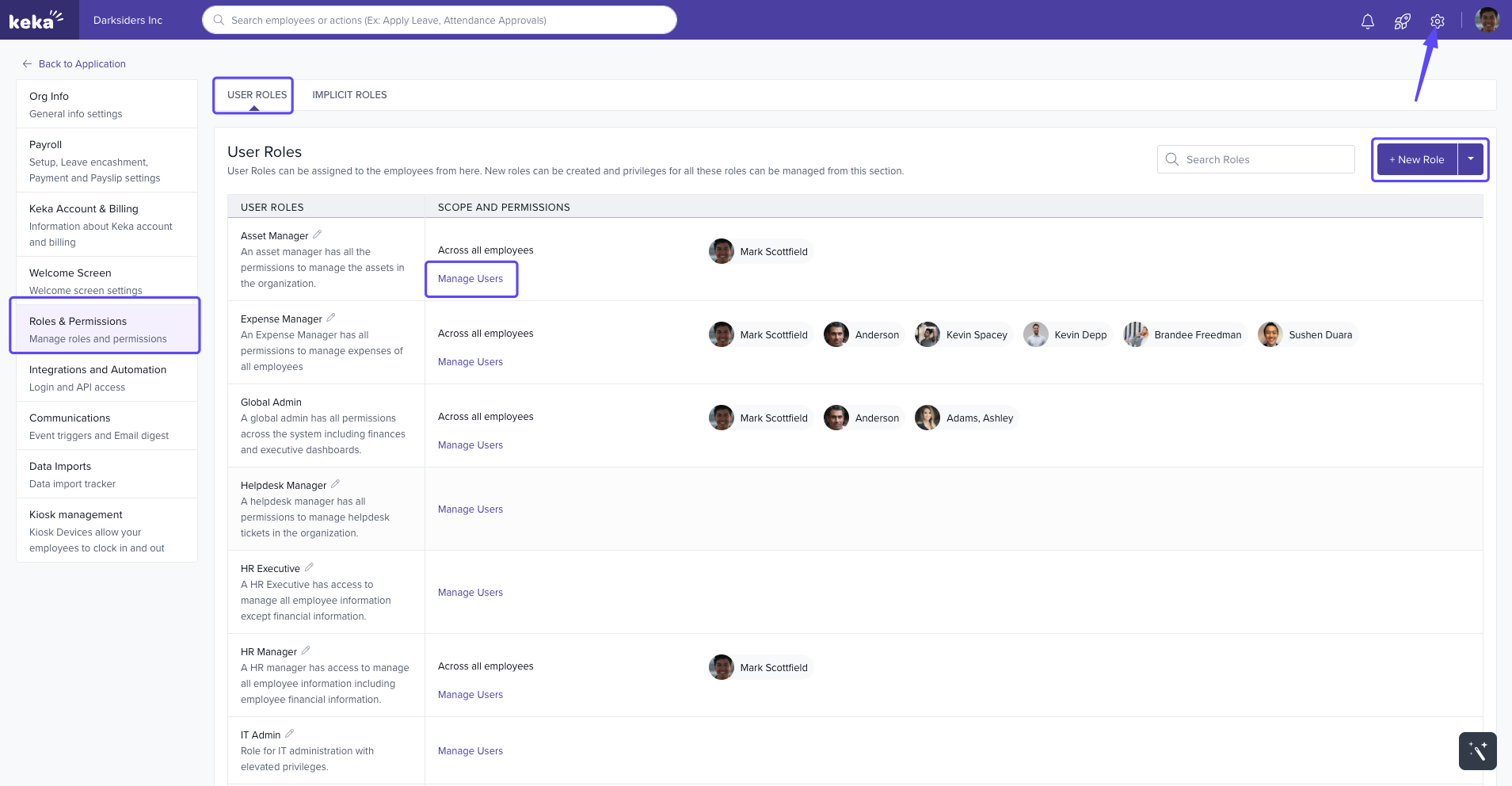Viewport: 1512px width, 786px height.
Task: Click the Keka logo
Action: pos(36,20)
